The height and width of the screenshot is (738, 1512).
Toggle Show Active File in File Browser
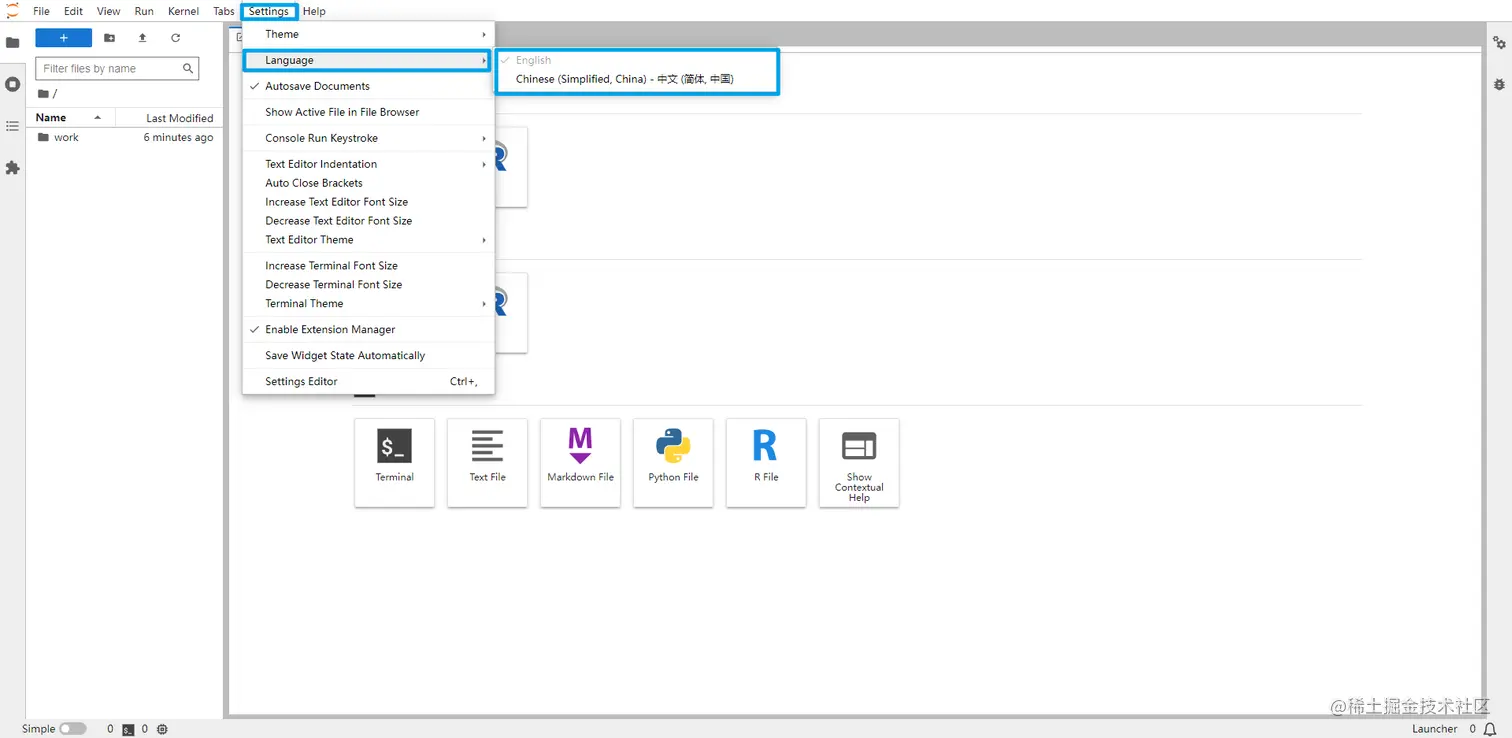[x=368, y=112]
